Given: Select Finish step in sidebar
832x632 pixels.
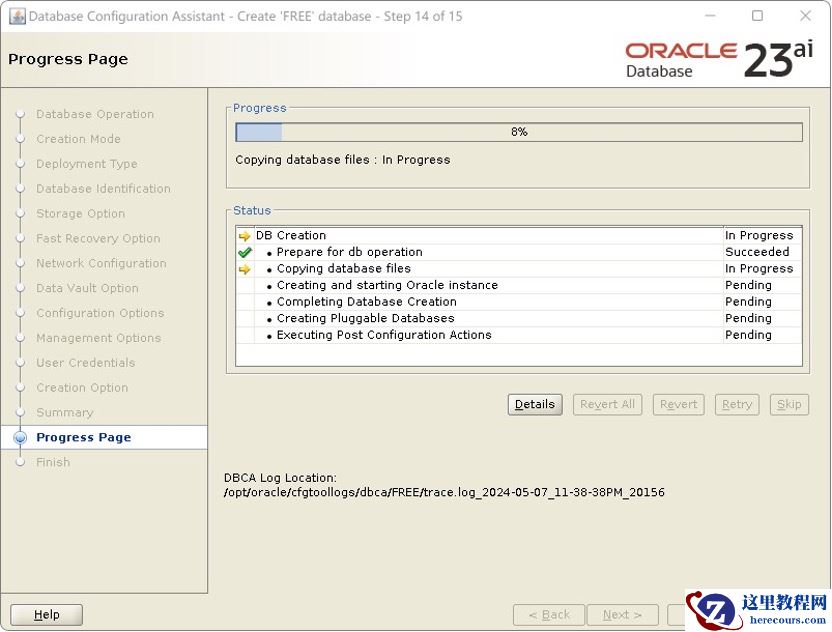Looking at the screenshot, I should point(53,462).
